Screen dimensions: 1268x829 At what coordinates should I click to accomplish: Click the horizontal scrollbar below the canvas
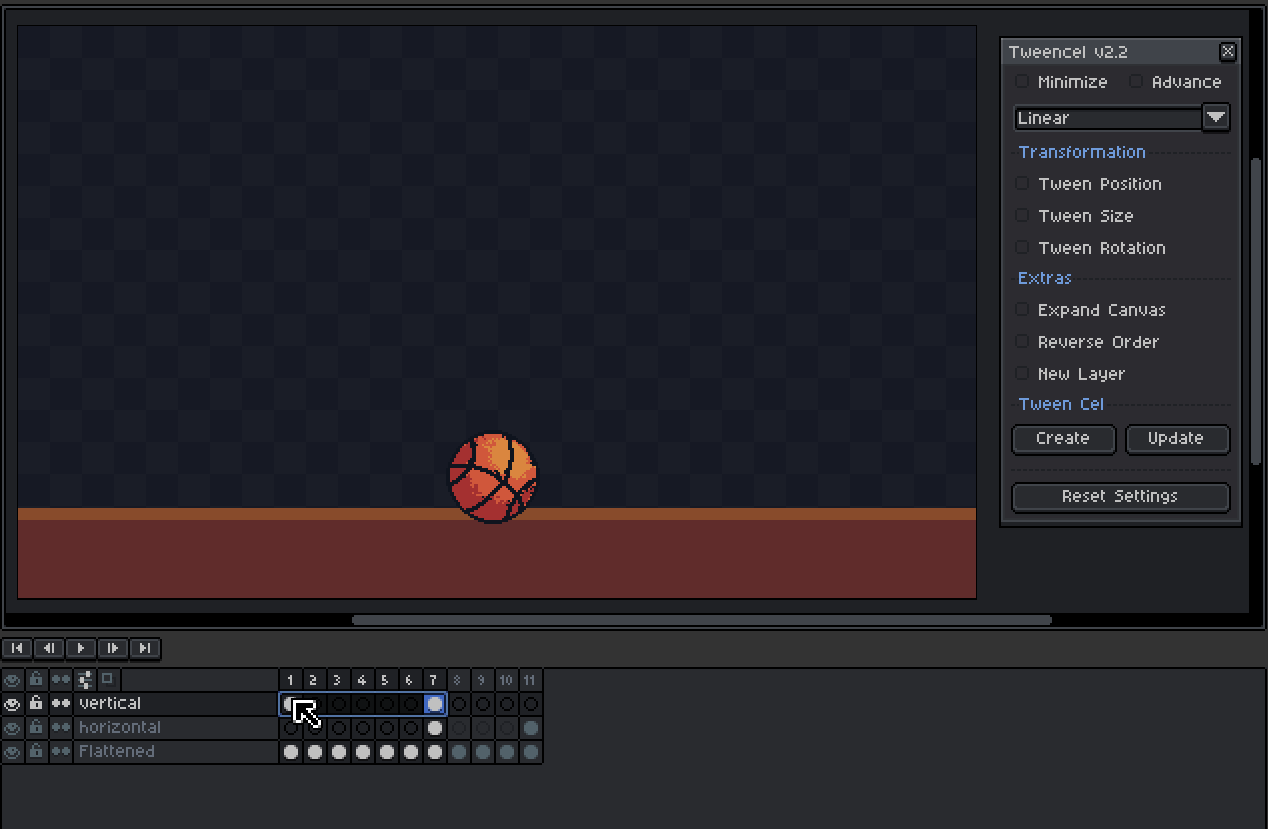point(700,619)
